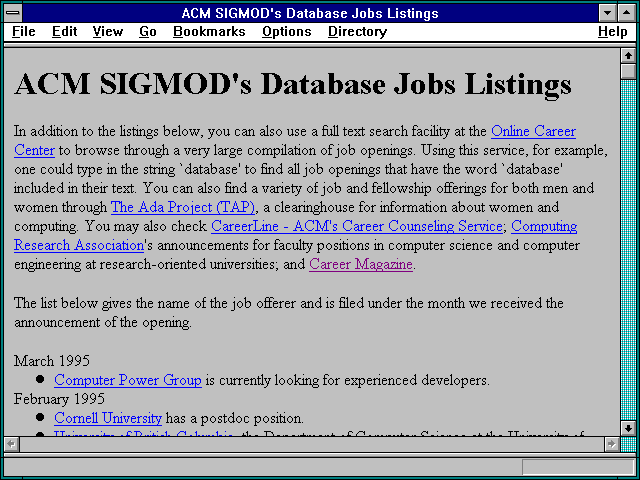
Task: Click the vertical scrollbar thumb
Action: tap(628, 71)
